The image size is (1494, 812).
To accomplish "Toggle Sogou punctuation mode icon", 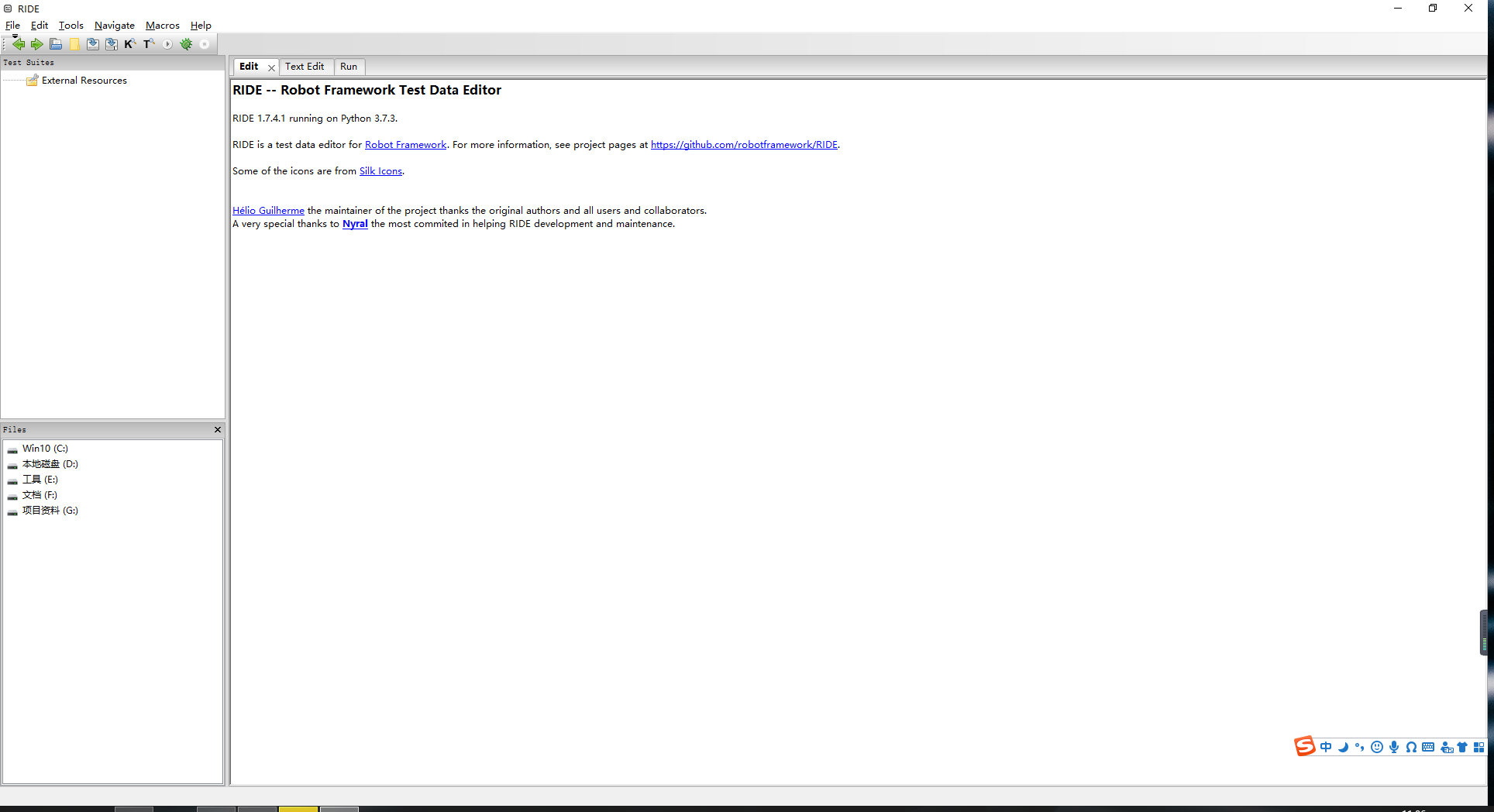I will click(x=1360, y=747).
